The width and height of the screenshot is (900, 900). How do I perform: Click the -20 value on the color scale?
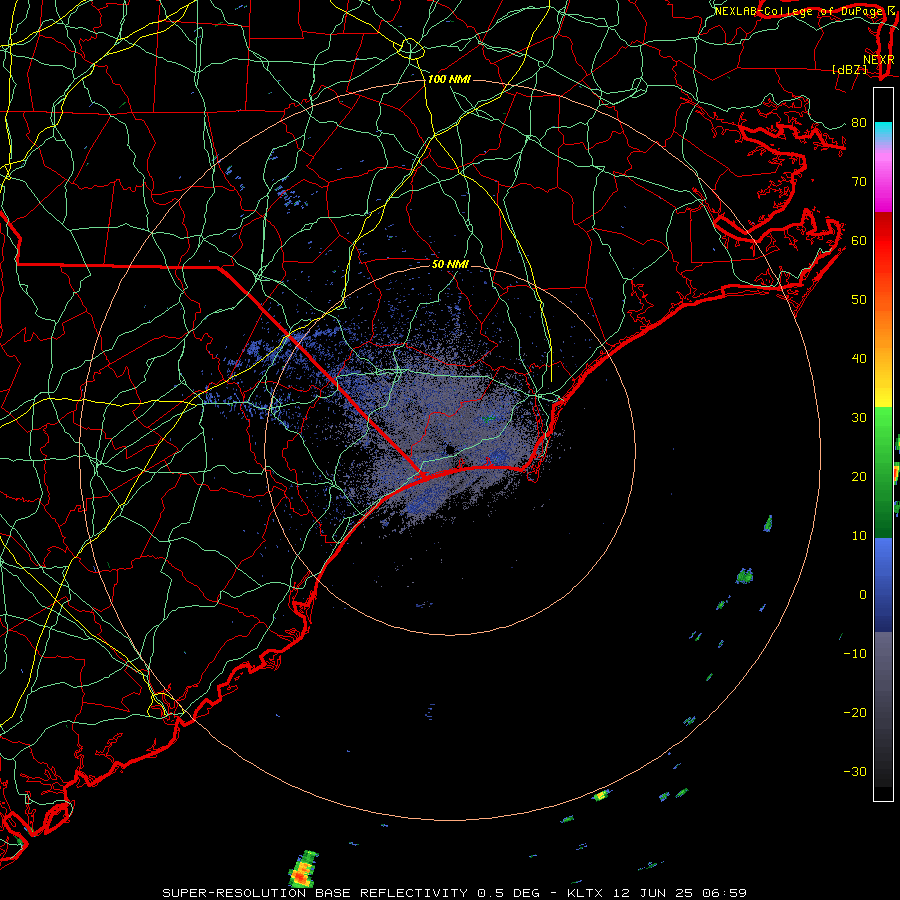coord(855,712)
